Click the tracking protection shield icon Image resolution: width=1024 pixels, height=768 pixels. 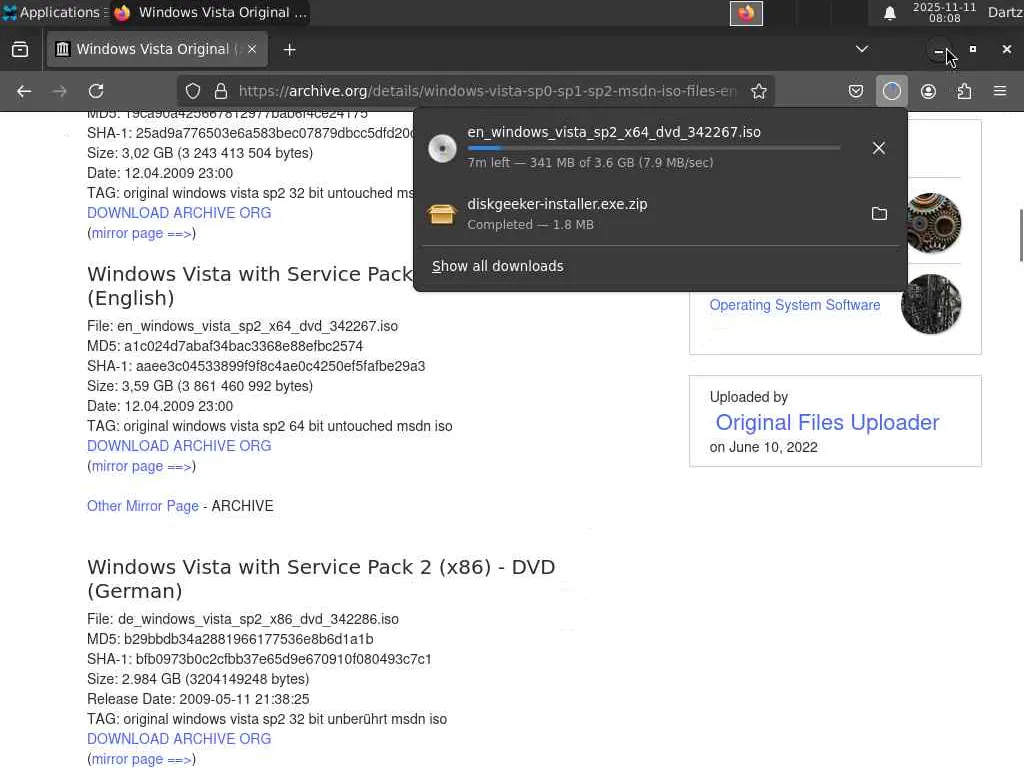click(x=193, y=91)
